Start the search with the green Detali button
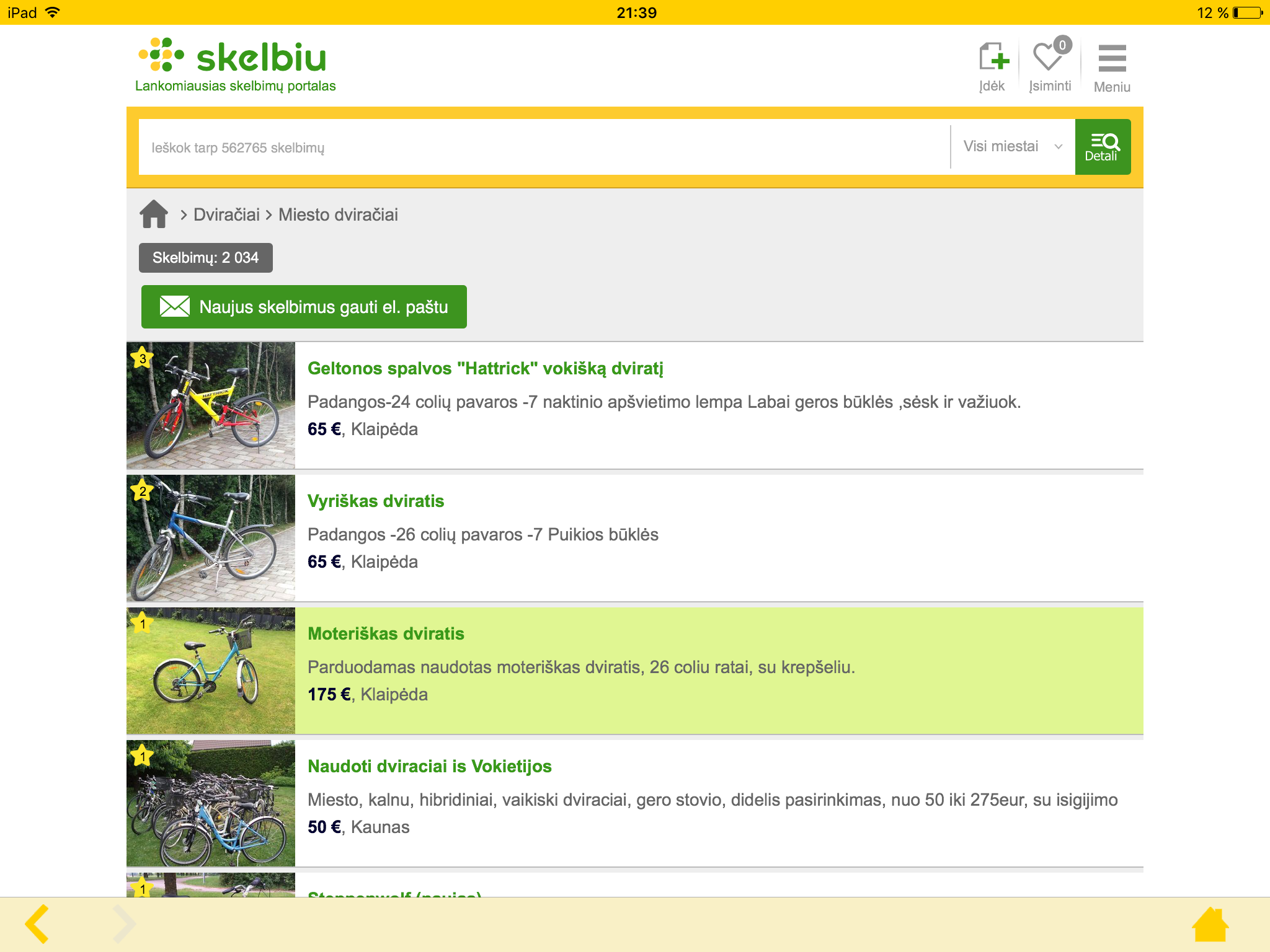 click(x=1103, y=147)
